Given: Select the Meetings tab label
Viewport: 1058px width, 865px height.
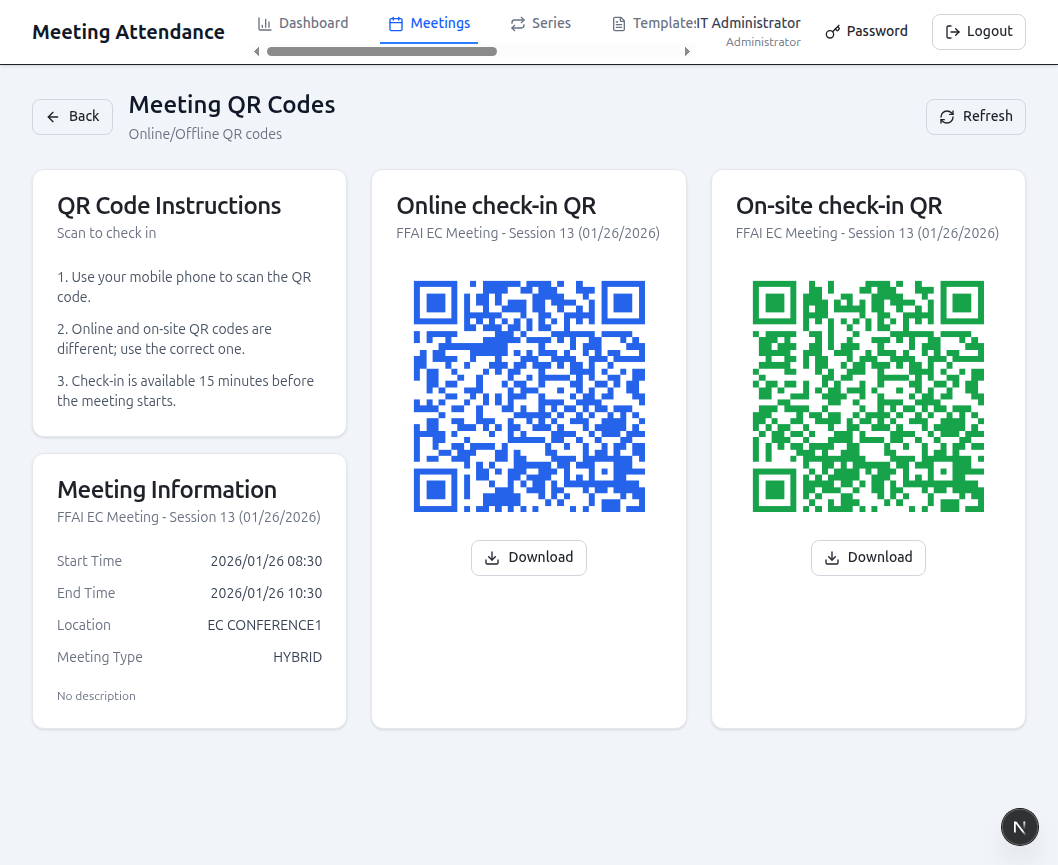Looking at the screenshot, I should (x=441, y=24).
